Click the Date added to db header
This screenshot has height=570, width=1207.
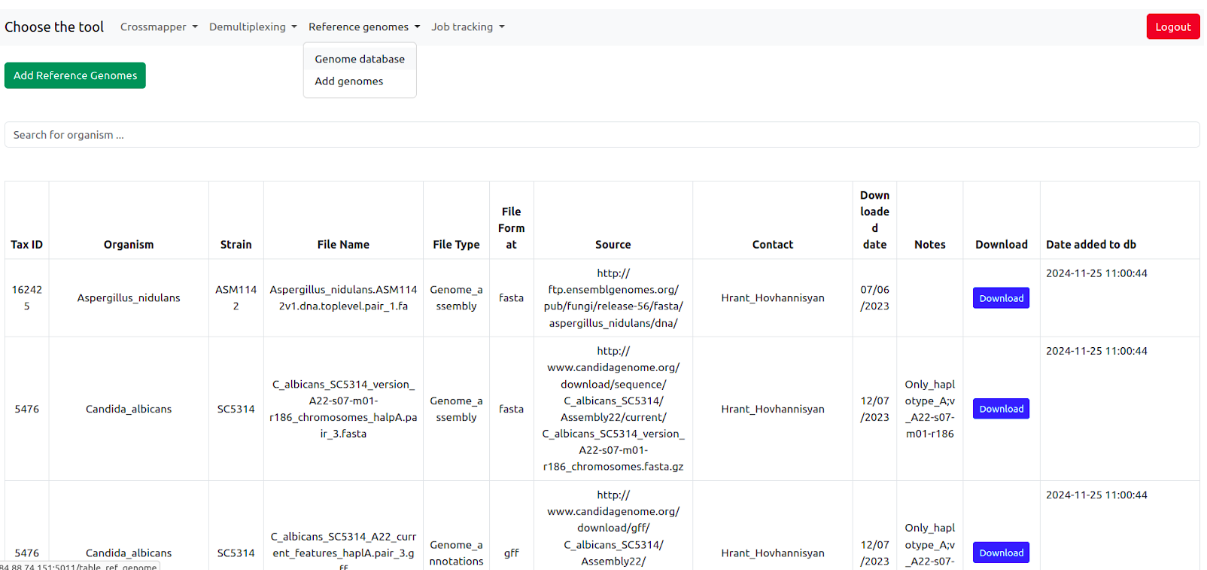(x=1090, y=244)
